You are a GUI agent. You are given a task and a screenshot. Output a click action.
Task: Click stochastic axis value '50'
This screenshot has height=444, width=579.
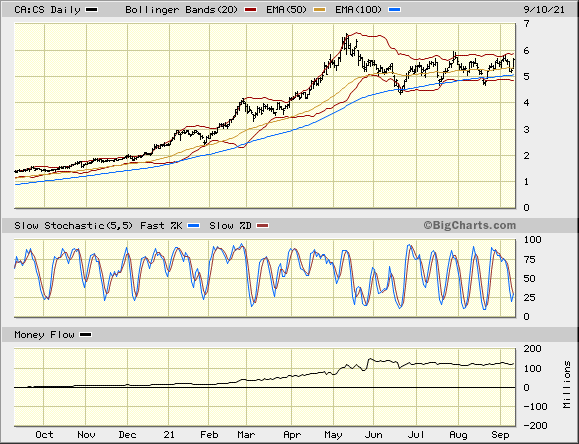(x=530, y=279)
